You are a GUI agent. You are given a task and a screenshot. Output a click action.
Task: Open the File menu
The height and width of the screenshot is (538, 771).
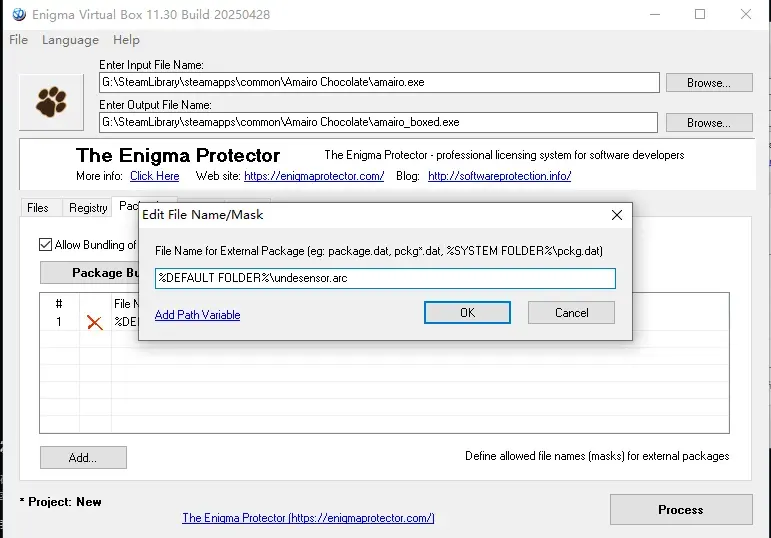tap(18, 40)
